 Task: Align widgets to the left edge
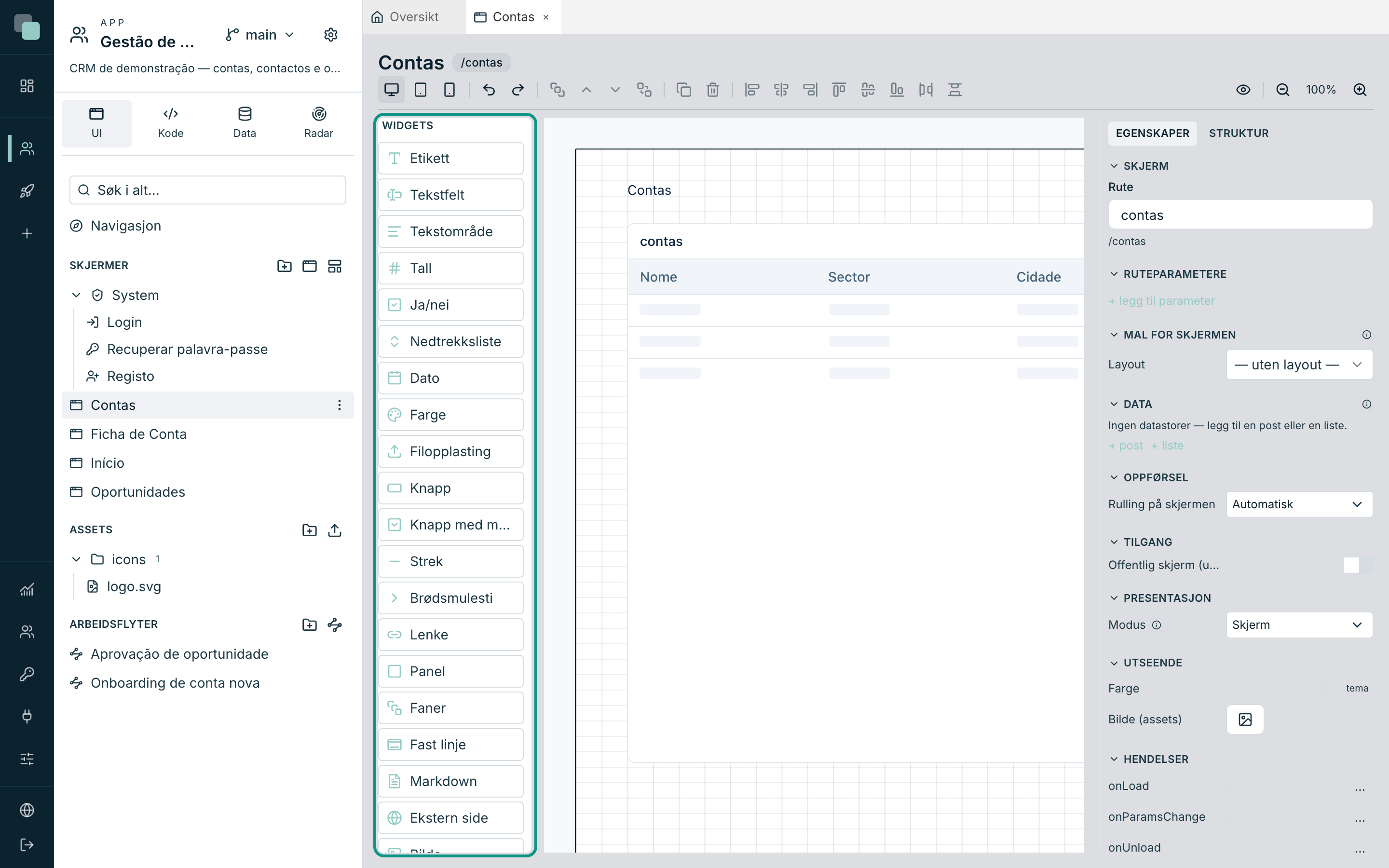(x=752, y=90)
